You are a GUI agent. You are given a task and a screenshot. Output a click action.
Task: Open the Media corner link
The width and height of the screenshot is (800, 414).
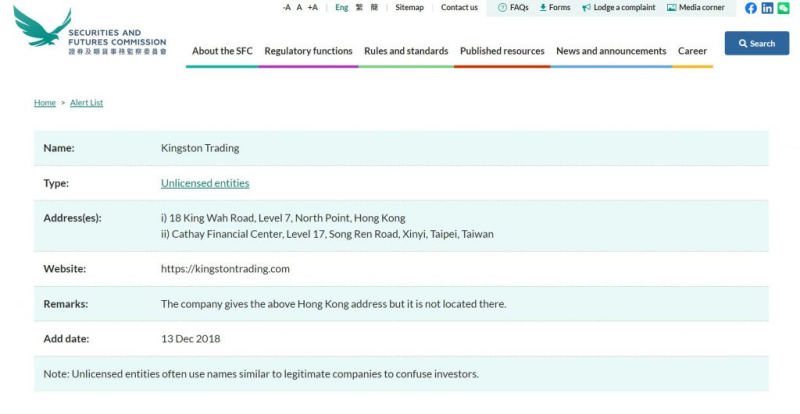tap(696, 8)
